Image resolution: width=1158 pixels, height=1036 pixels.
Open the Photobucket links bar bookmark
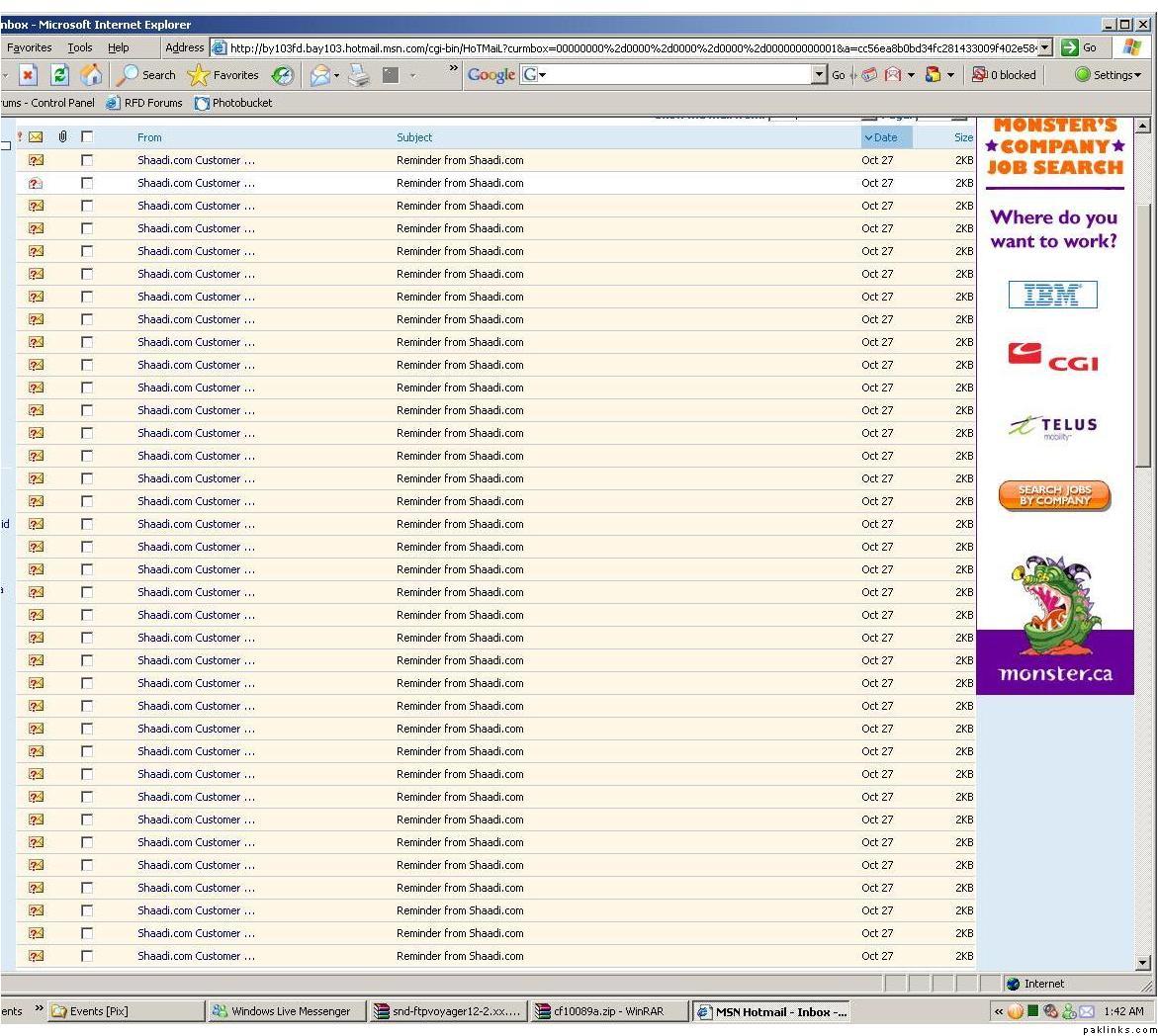232,103
